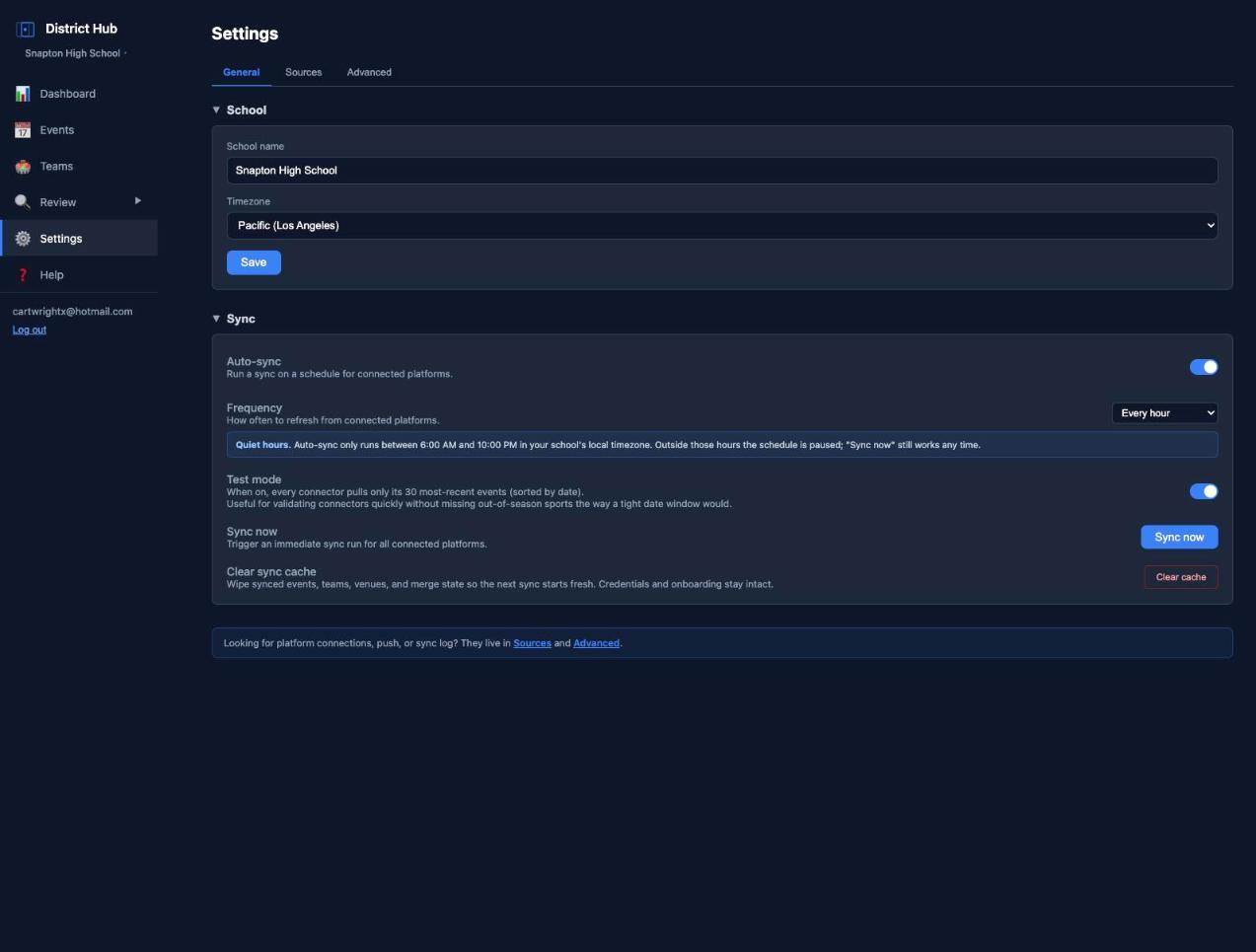
Task: Click the Settings page heading
Action: [245, 34]
